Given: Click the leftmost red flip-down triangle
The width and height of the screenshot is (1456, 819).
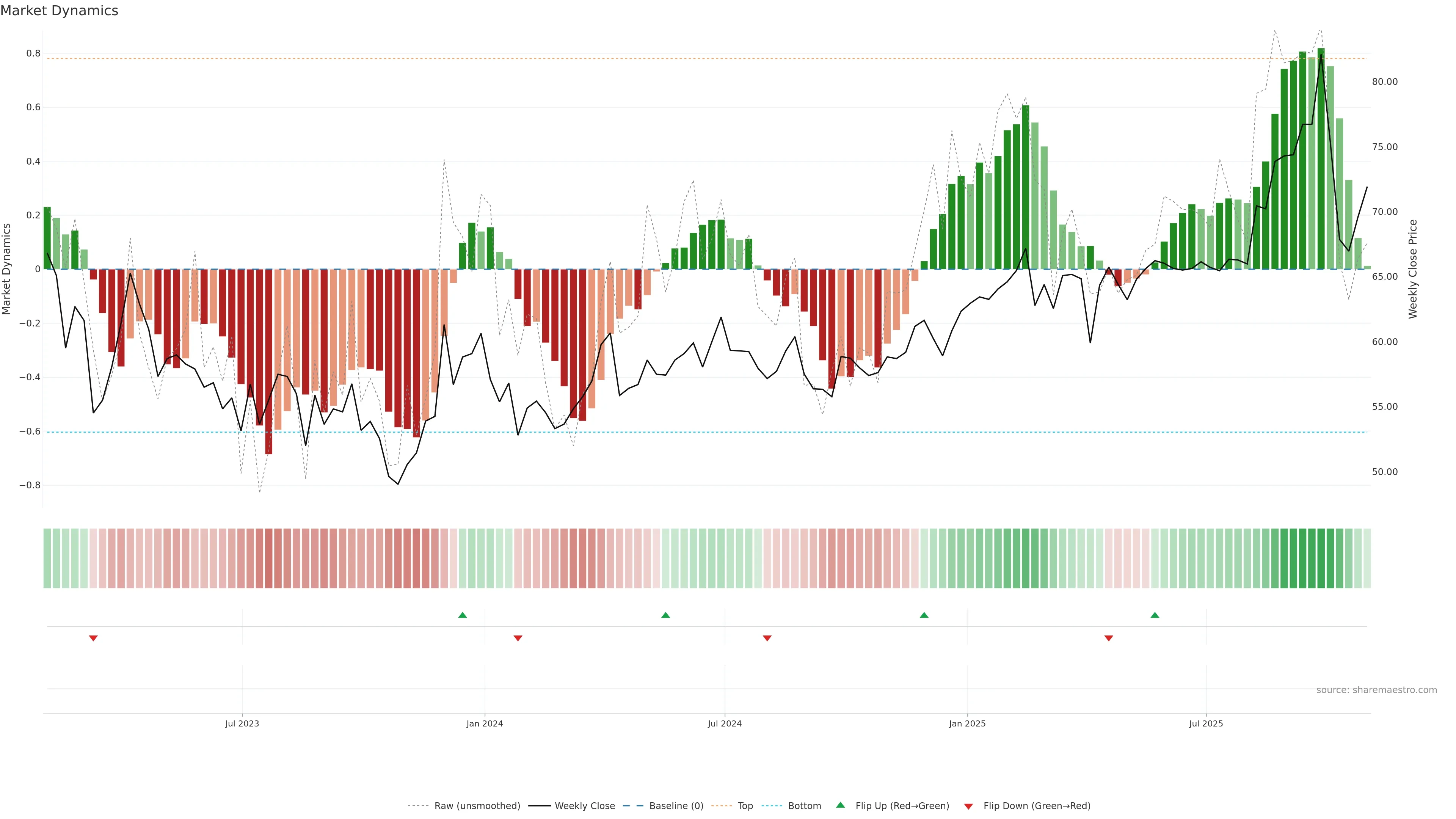Looking at the screenshot, I should [93, 638].
